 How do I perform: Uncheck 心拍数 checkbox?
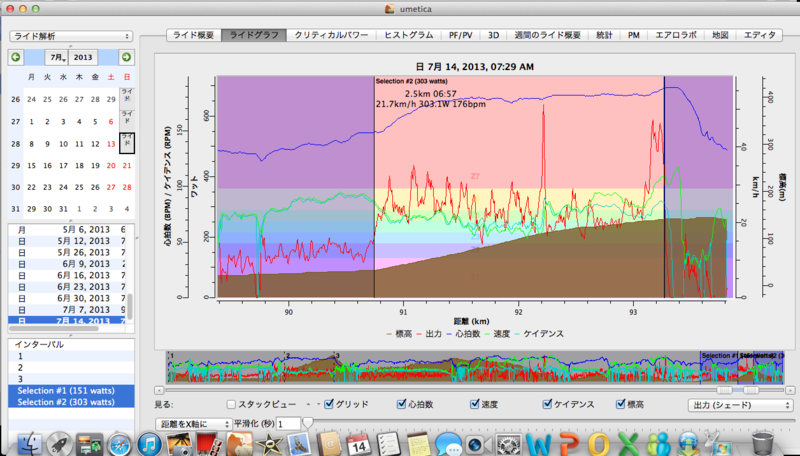[x=402, y=404]
